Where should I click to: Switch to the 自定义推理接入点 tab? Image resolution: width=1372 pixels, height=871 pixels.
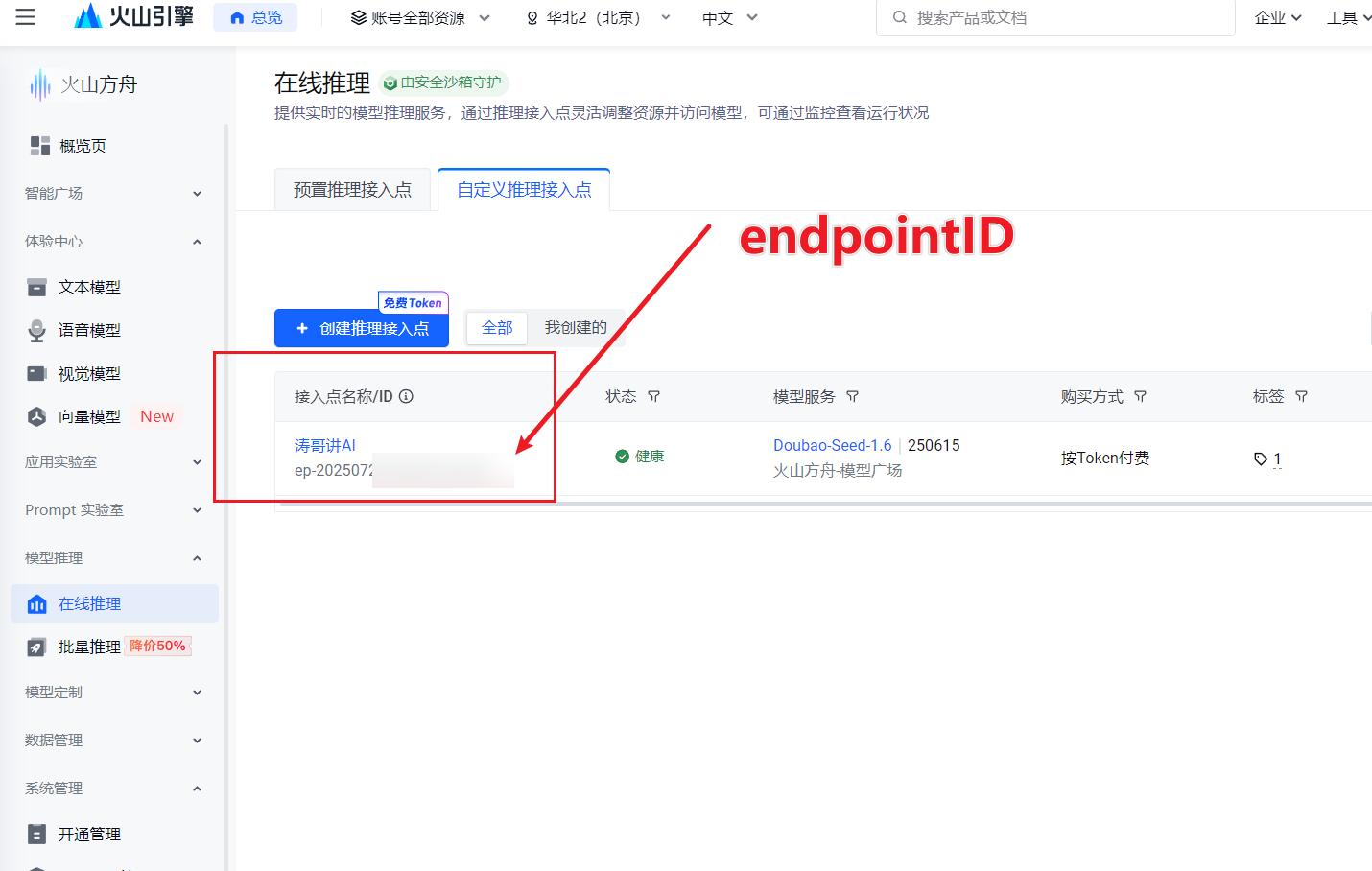coord(524,190)
